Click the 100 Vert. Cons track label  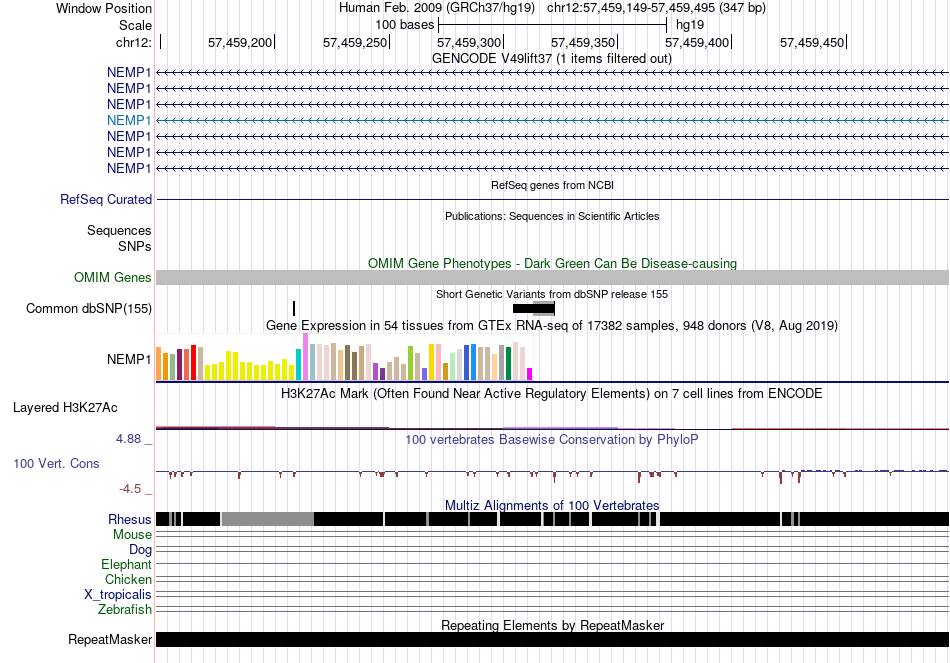pyautogui.click(x=56, y=464)
